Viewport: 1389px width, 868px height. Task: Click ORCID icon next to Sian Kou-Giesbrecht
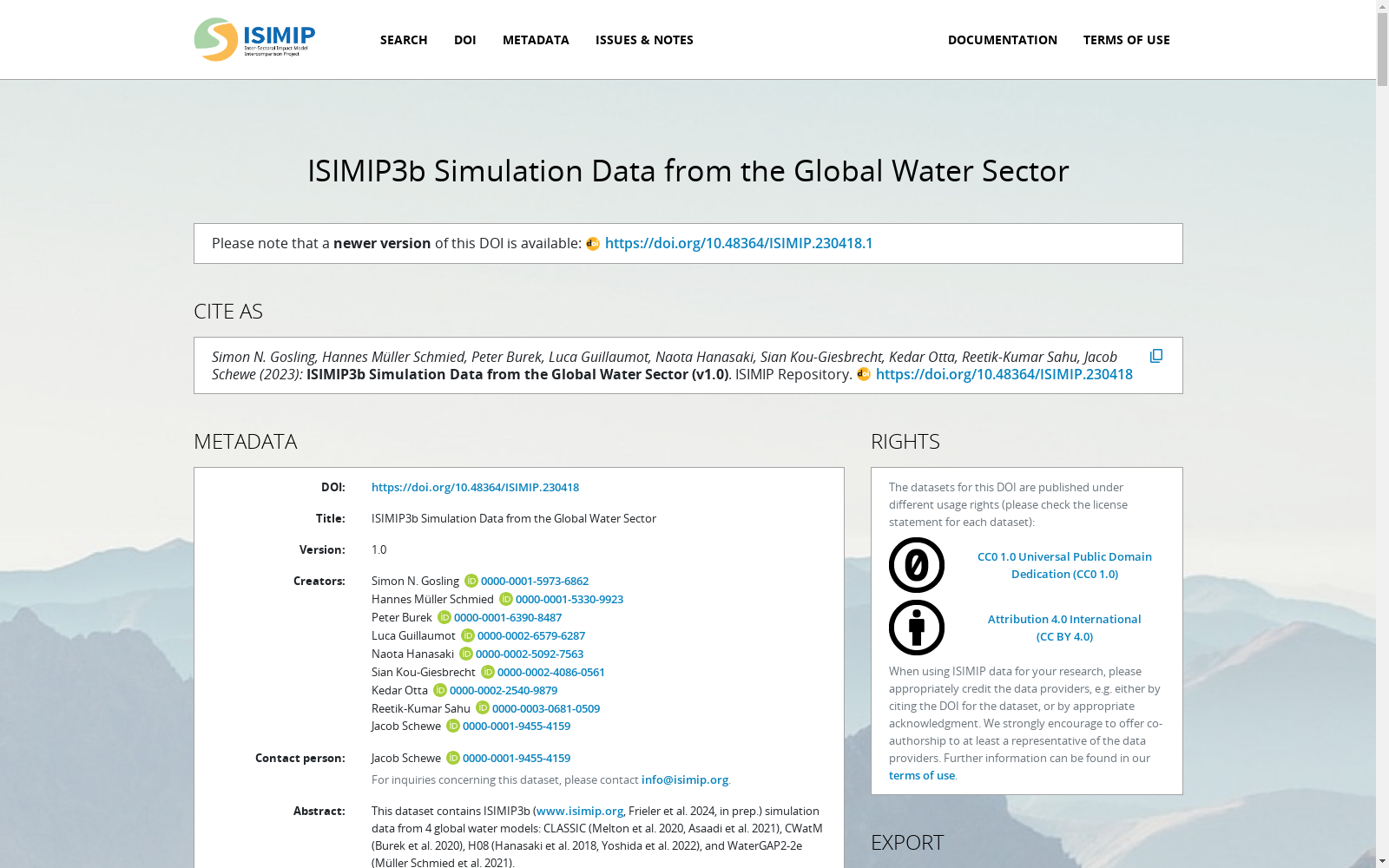coord(487,672)
